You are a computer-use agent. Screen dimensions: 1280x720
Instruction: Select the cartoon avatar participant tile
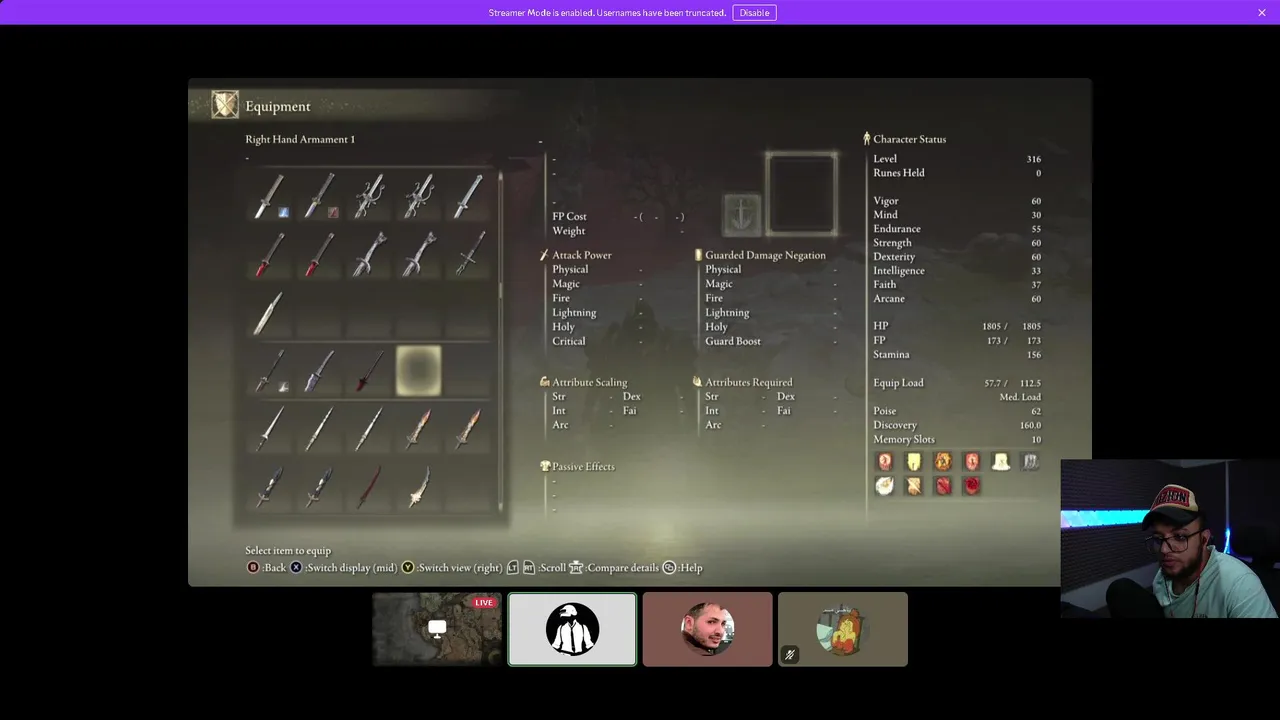(843, 629)
